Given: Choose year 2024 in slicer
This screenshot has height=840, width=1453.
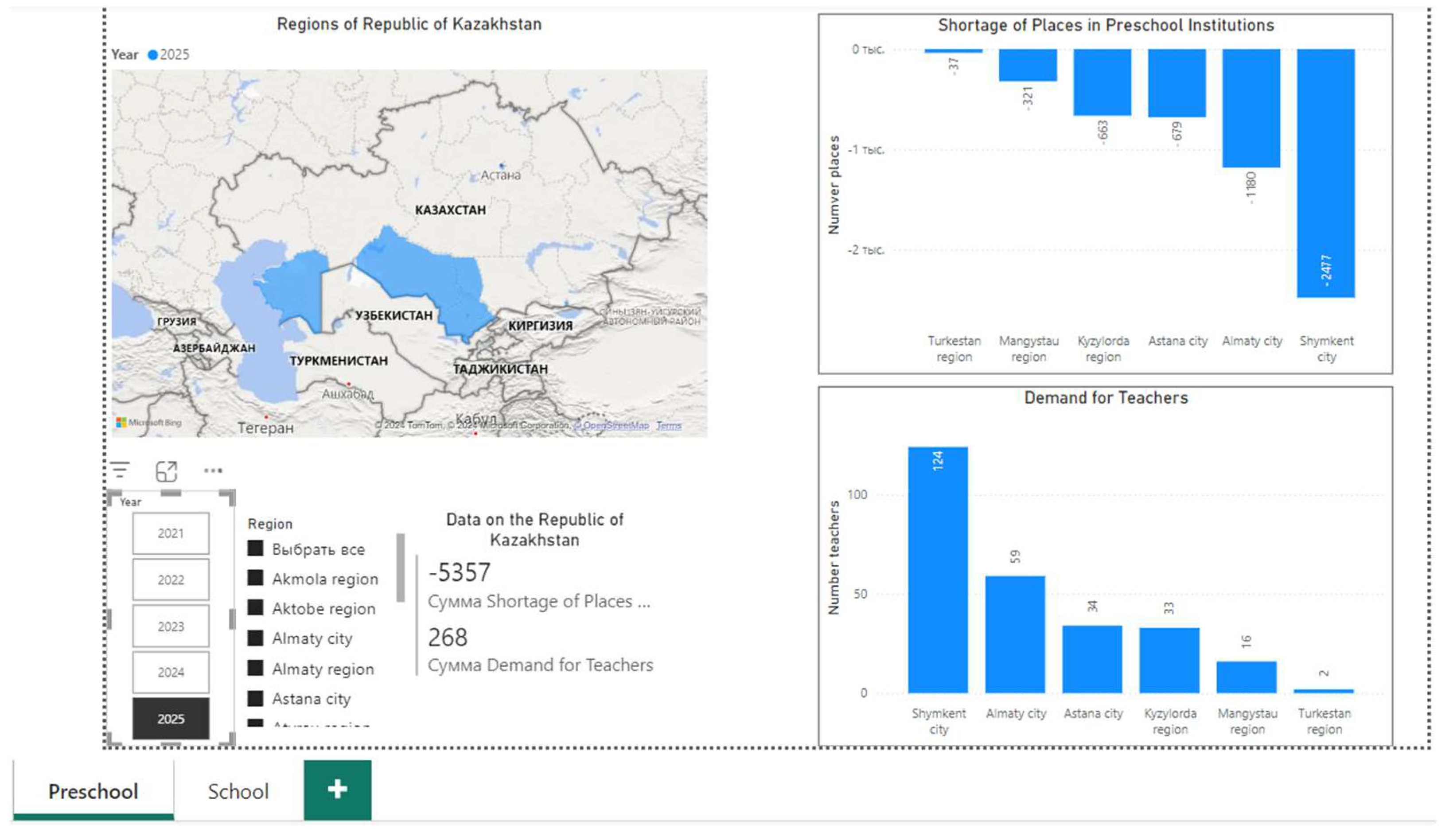Looking at the screenshot, I should (x=171, y=672).
